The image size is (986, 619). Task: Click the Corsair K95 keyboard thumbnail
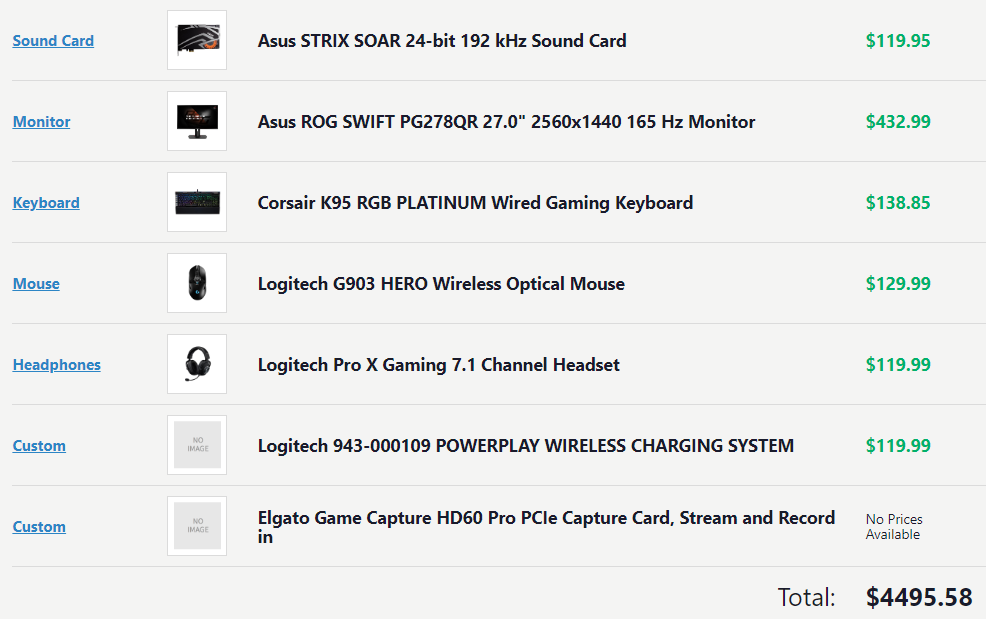(x=197, y=203)
